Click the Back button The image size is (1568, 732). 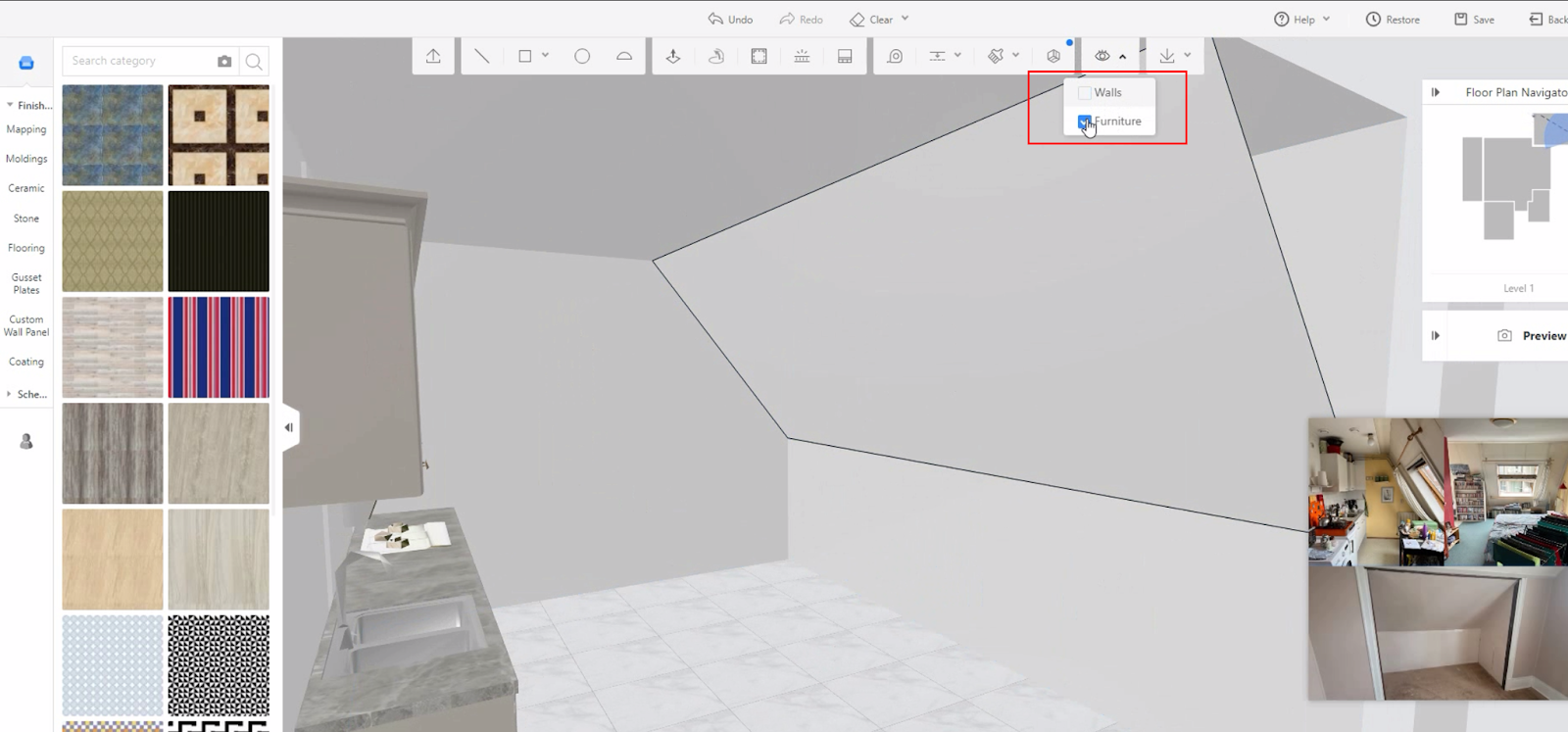click(1548, 20)
